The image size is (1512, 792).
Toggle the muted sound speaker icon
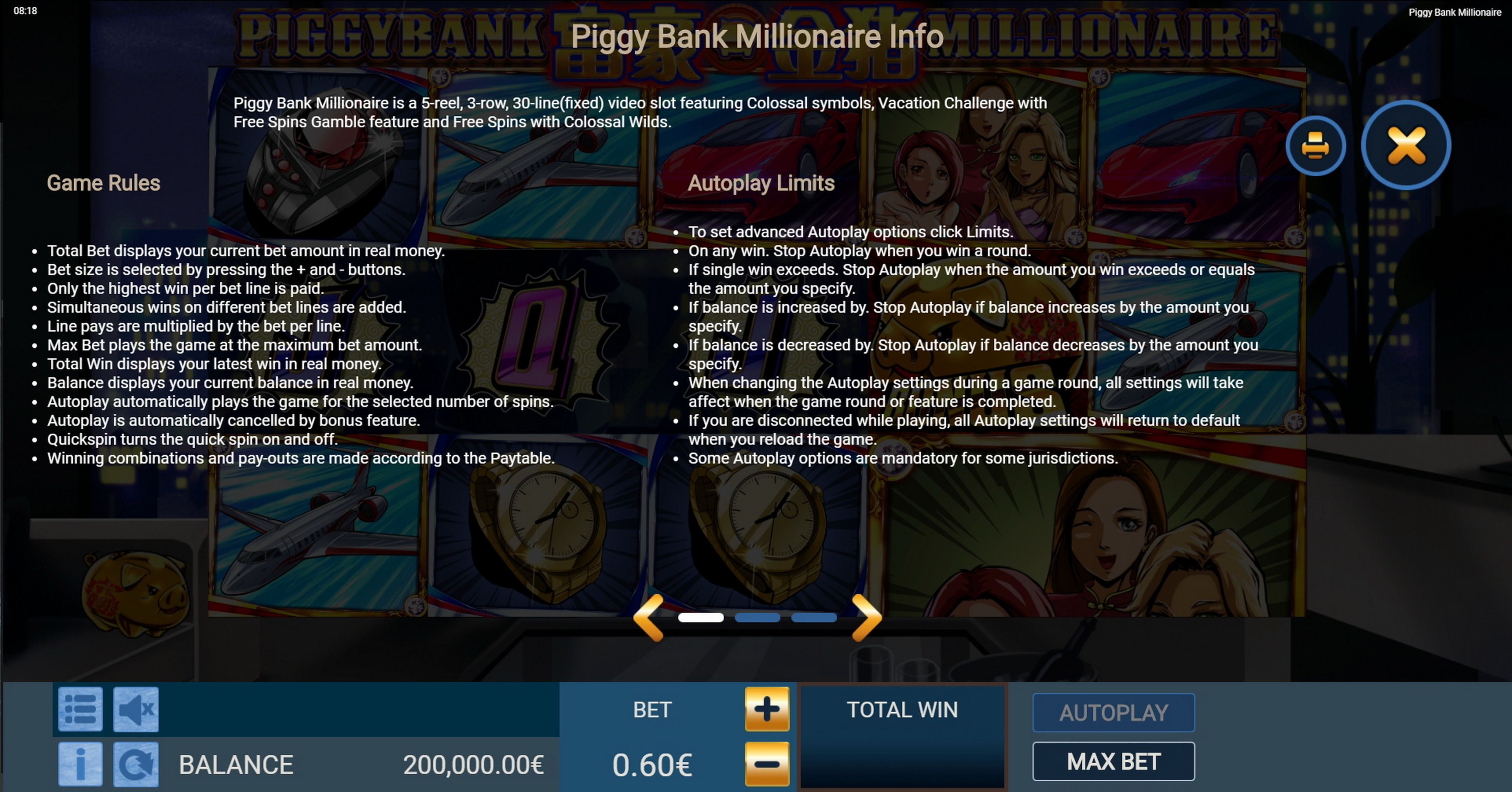tap(136, 709)
